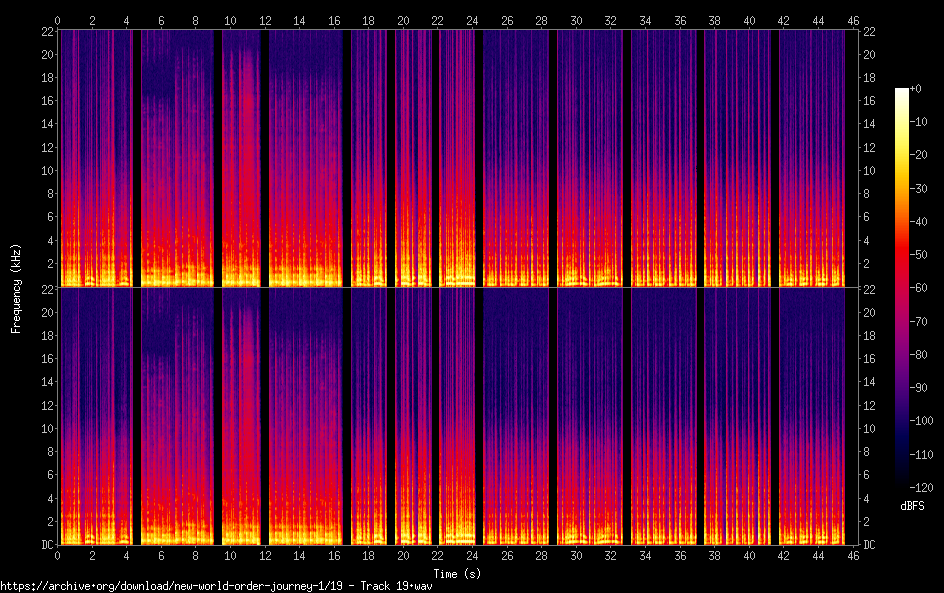
Task: Click the "Time (s)" axis label
Action: (x=455, y=573)
